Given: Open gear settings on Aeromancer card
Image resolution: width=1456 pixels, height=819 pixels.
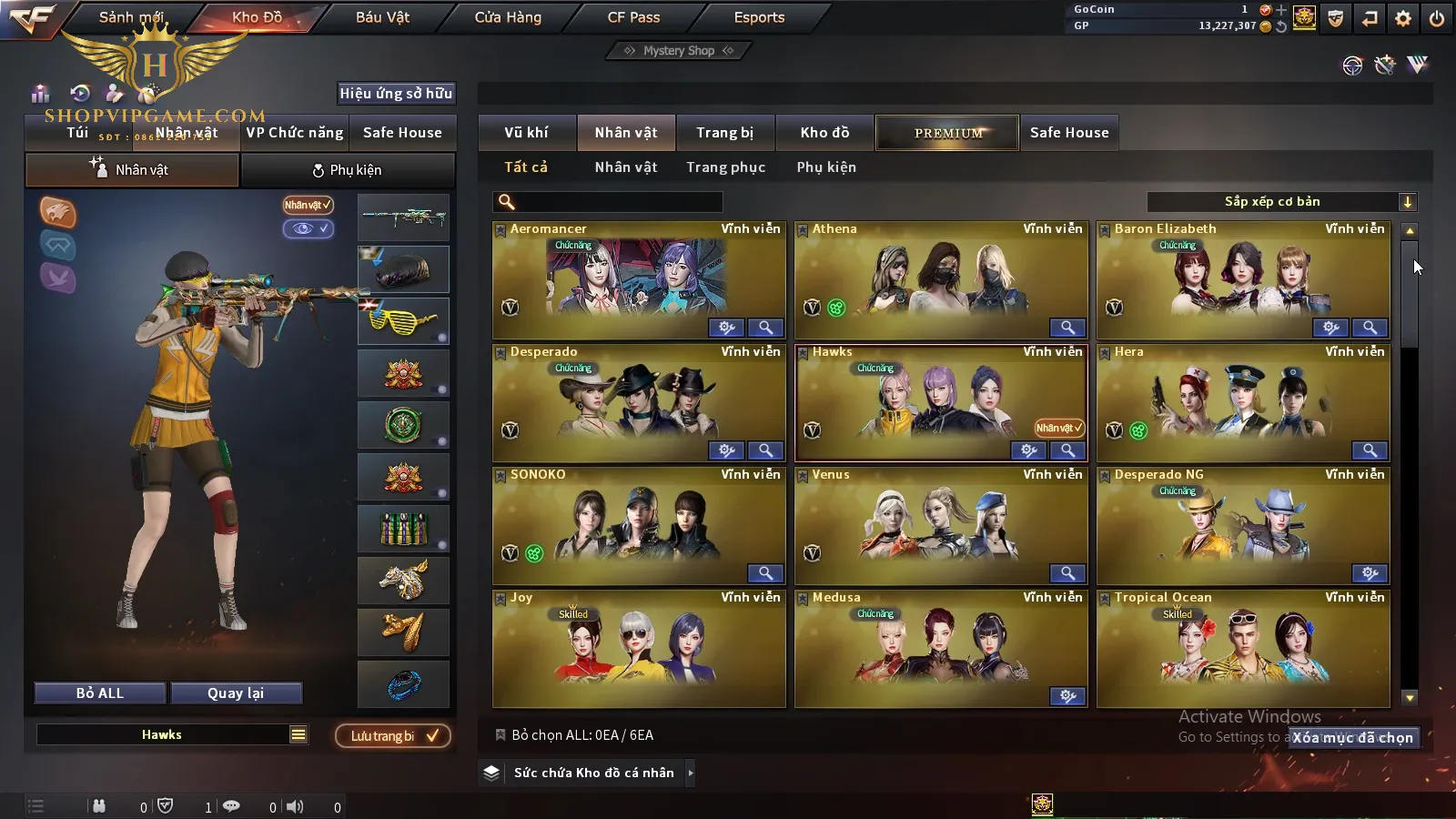Looking at the screenshot, I should (x=726, y=327).
